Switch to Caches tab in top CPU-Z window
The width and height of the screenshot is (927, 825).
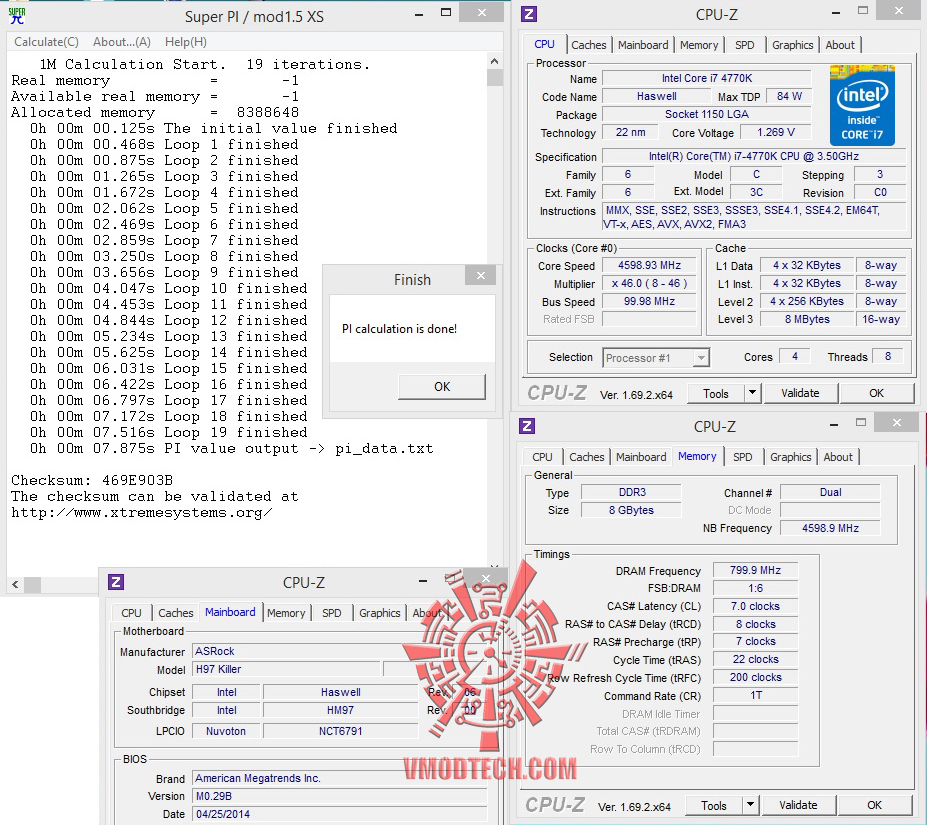[588, 45]
